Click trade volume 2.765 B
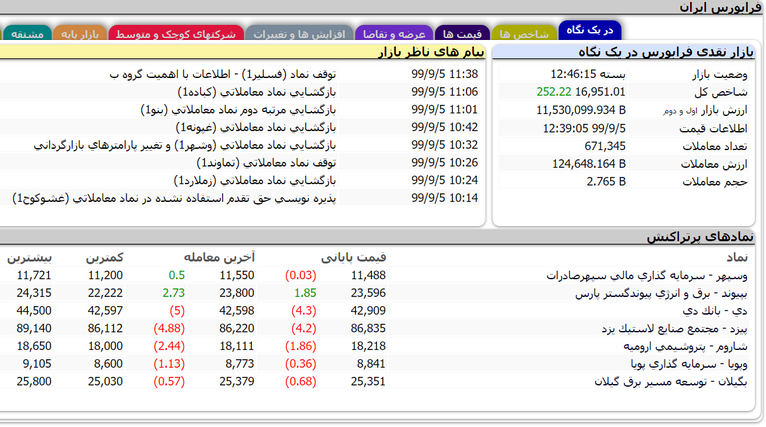The width and height of the screenshot is (766, 427). (x=606, y=181)
